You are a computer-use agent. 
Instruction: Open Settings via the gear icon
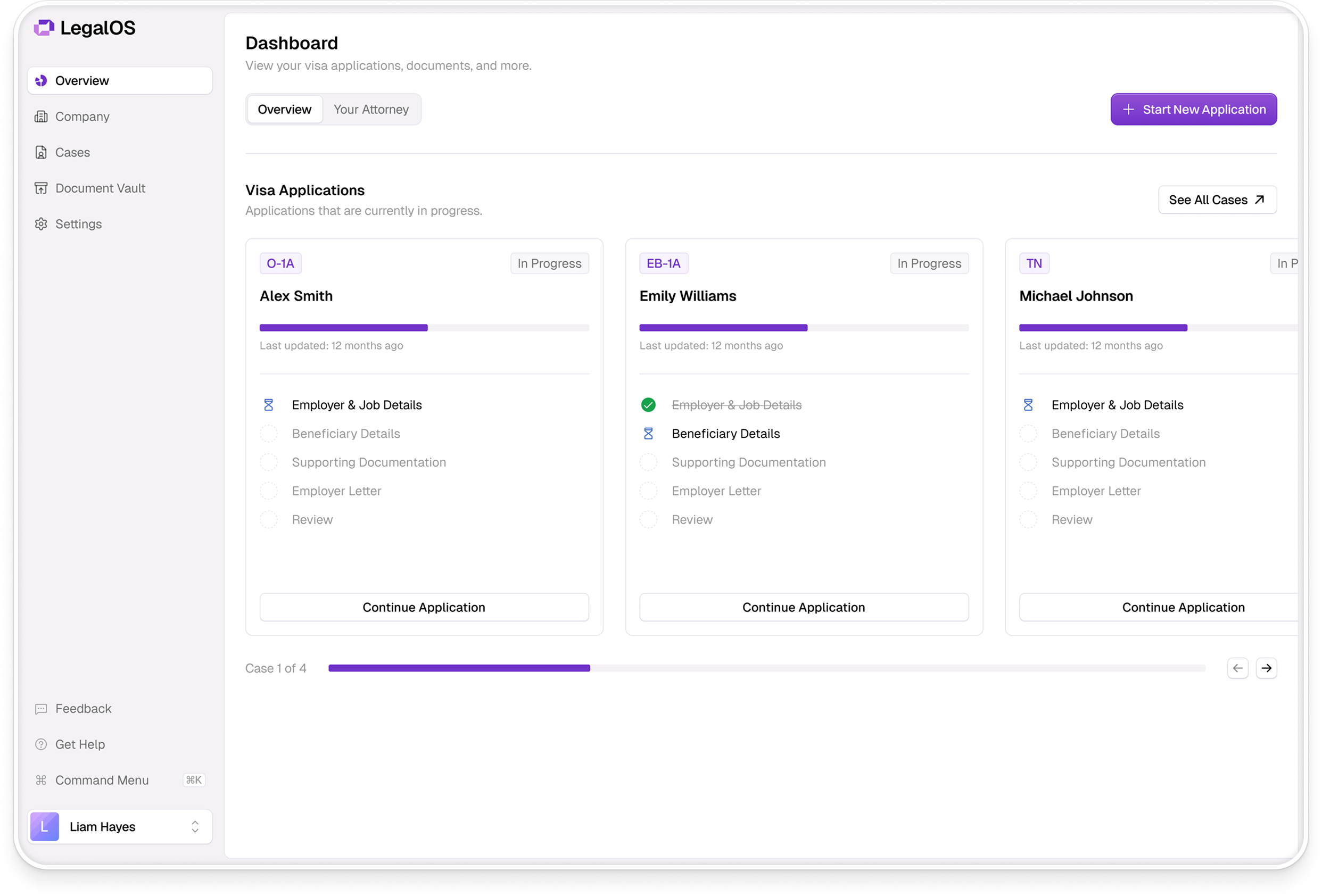click(x=42, y=223)
